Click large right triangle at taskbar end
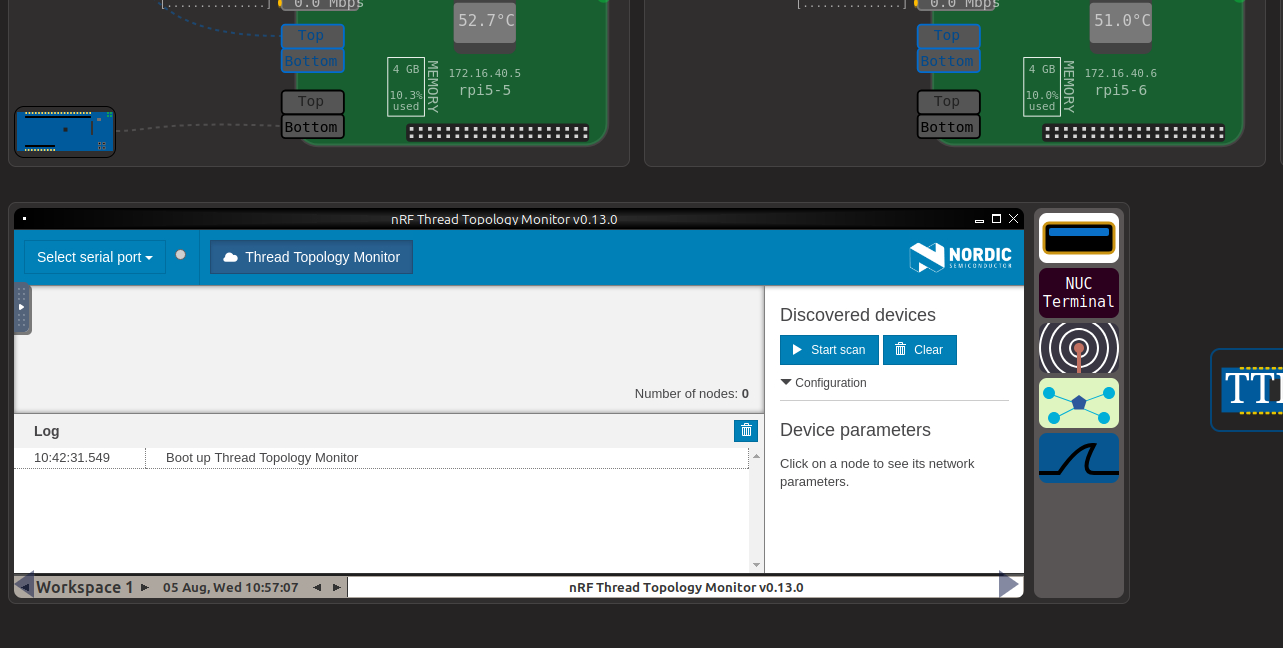 click(1009, 585)
